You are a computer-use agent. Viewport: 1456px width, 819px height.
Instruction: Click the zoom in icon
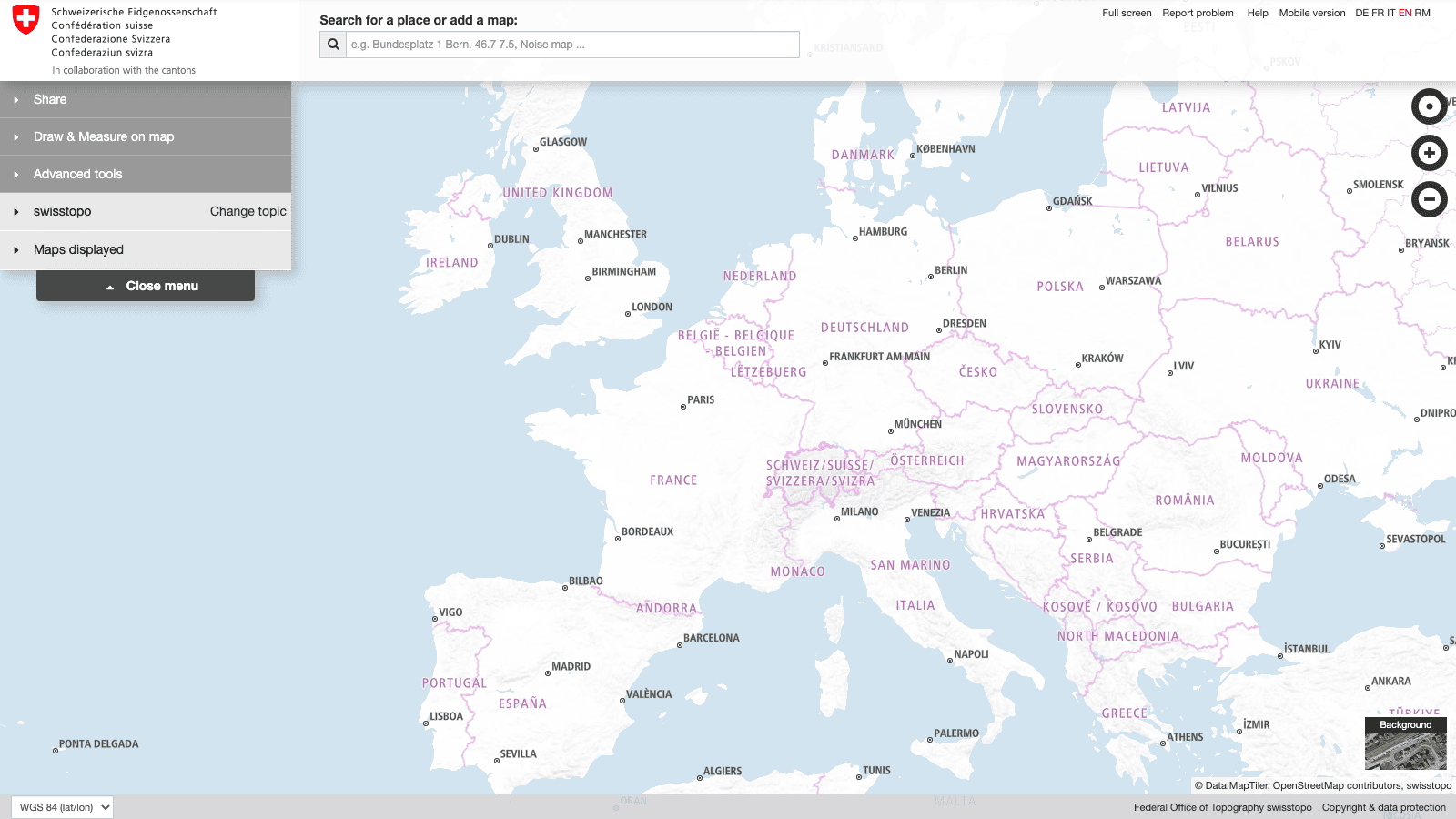click(1429, 153)
